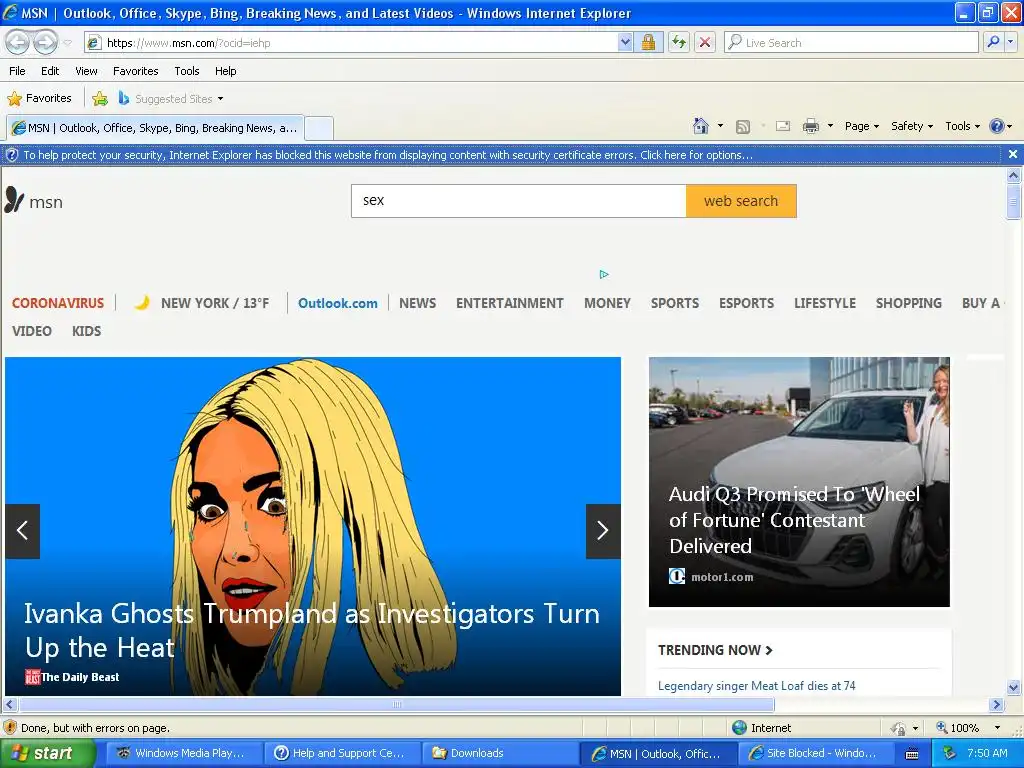The width and height of the screenshot is (1024, 768).
Task: Open the Suggested Sites dropdown
Action: click(x=220, y=99)
